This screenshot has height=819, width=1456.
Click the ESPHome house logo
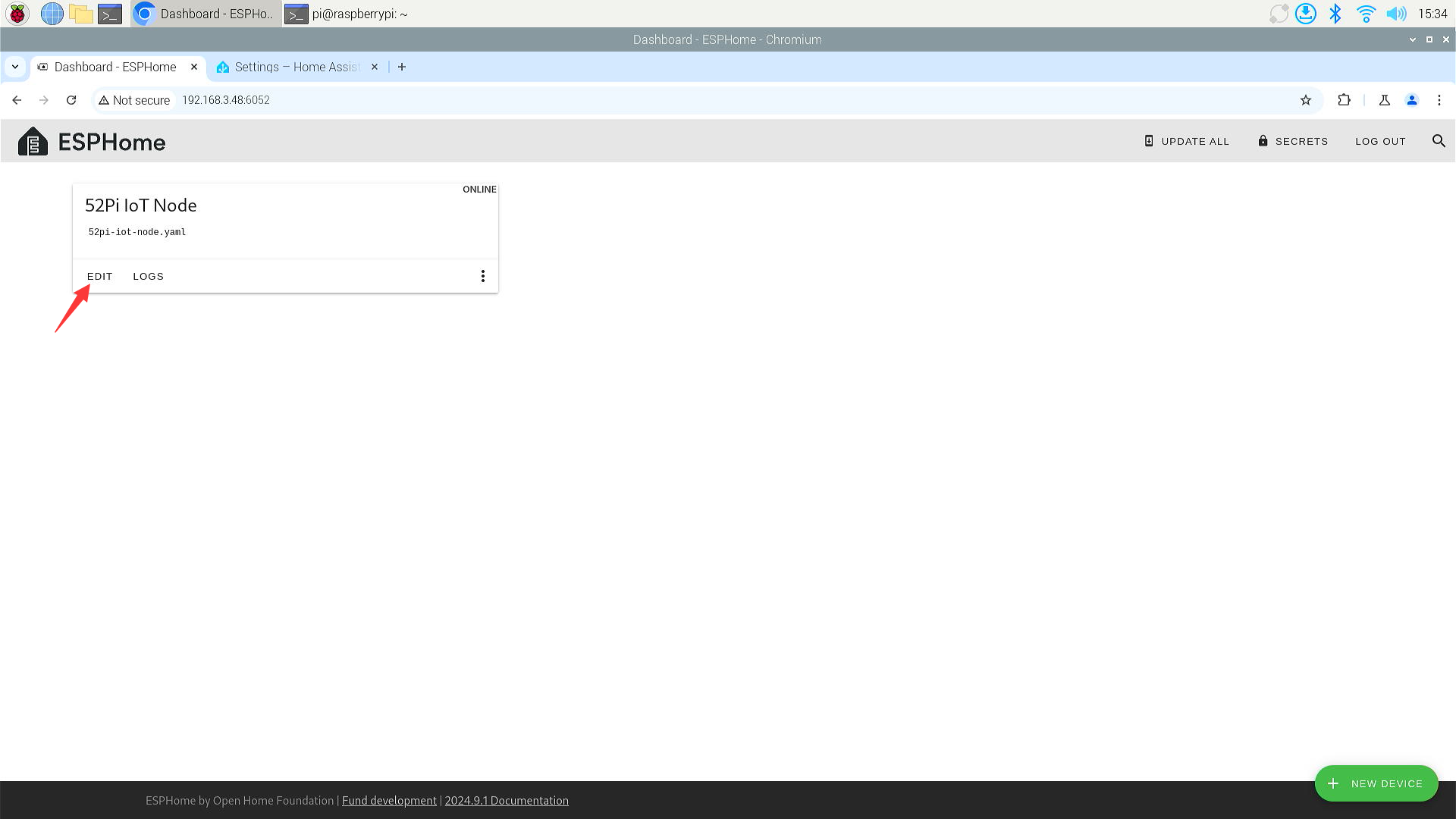tap(33, 141)
